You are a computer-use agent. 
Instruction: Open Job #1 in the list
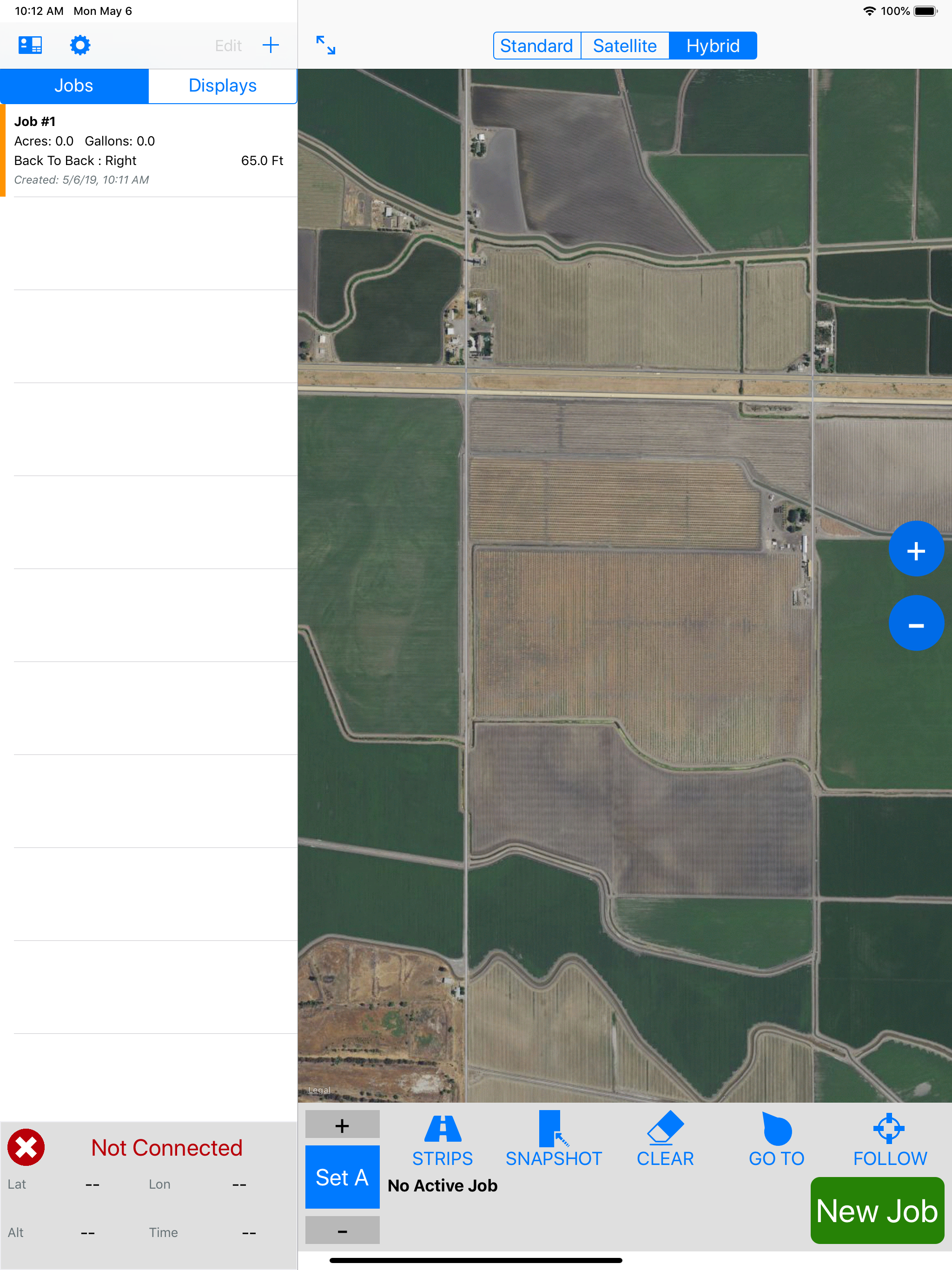tap(149, 151)
